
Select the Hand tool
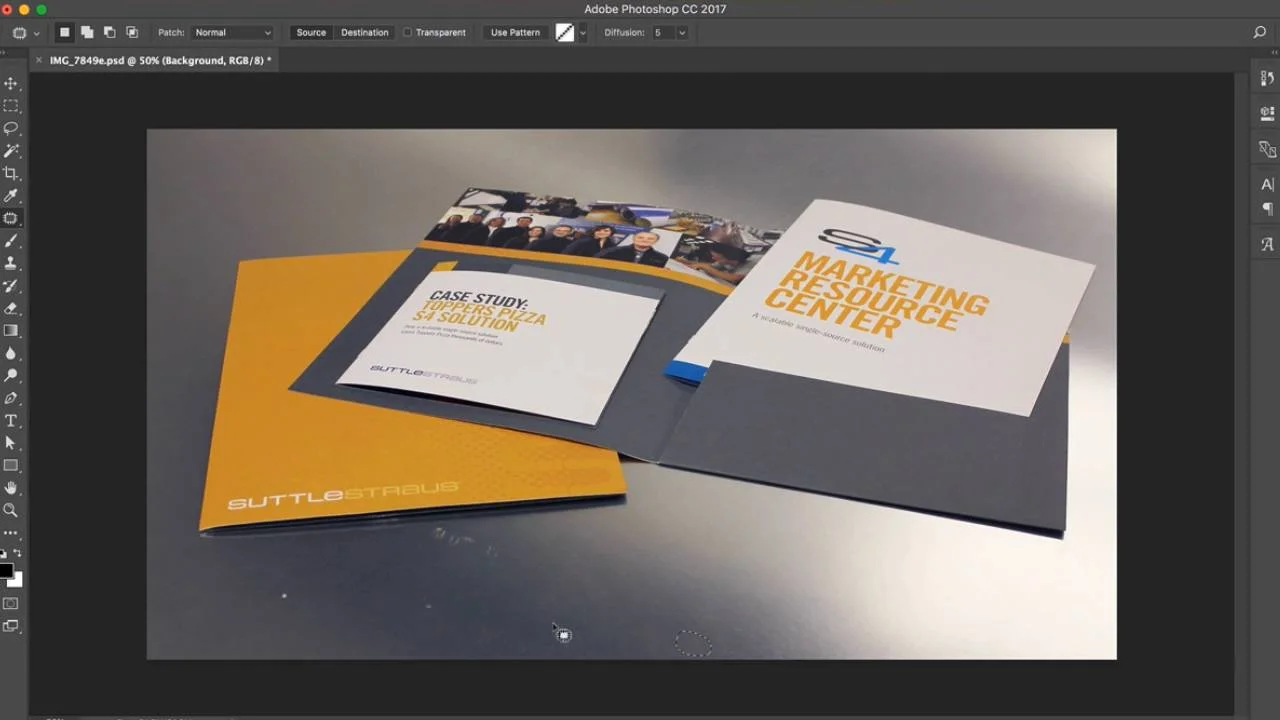[x=11, y=488]
